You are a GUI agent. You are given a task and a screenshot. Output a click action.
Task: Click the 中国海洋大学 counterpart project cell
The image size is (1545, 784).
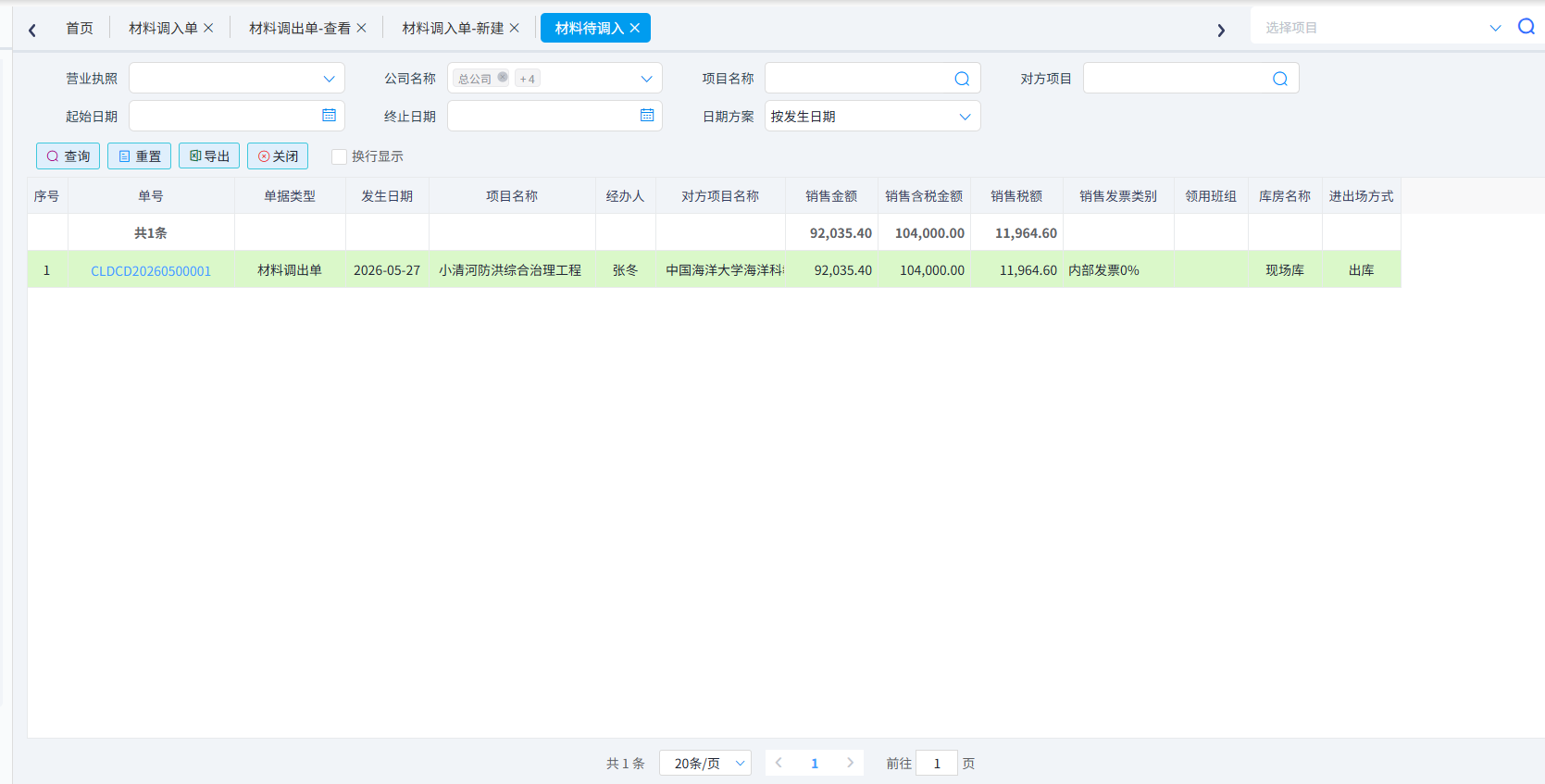pos(721,270)
